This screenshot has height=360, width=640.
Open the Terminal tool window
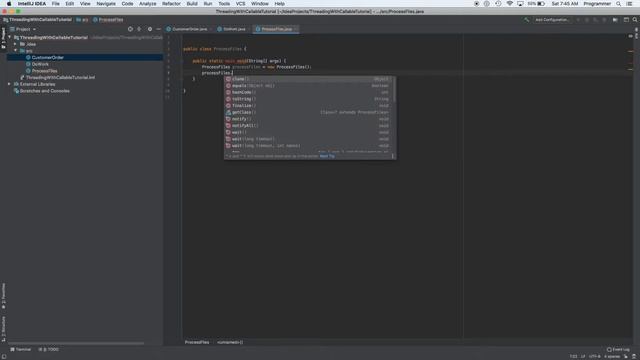(21, 349)
